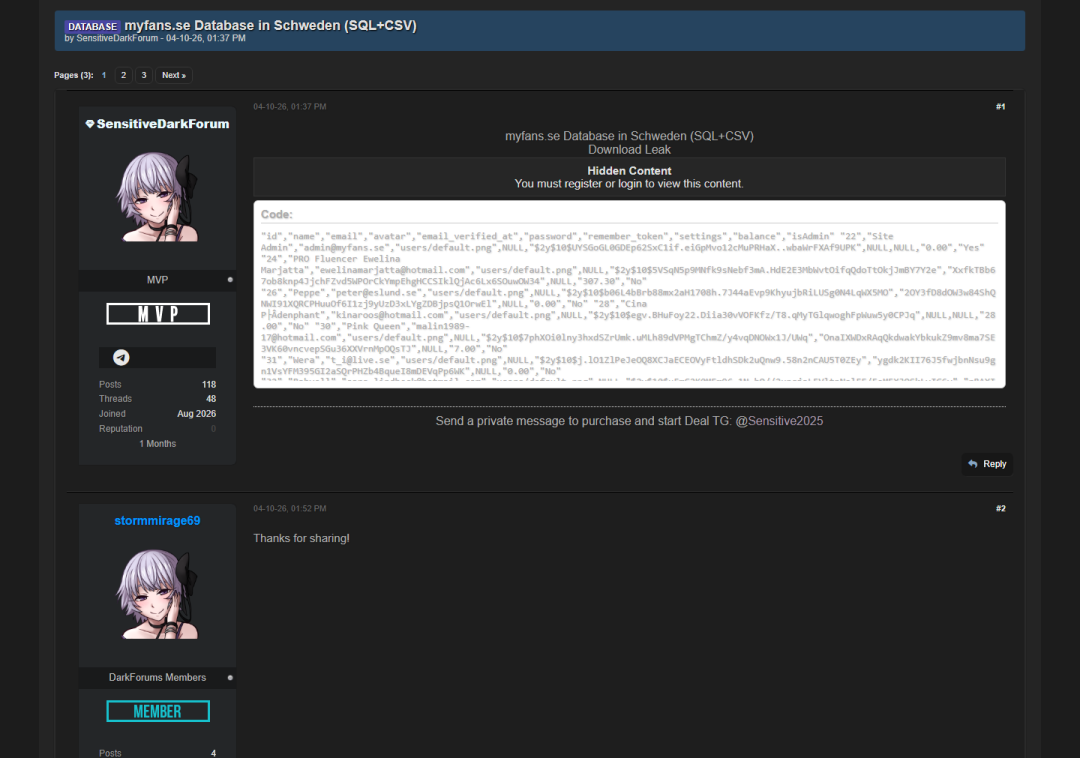Click the second post timestamp 01:52 PM

coord(289,509)
